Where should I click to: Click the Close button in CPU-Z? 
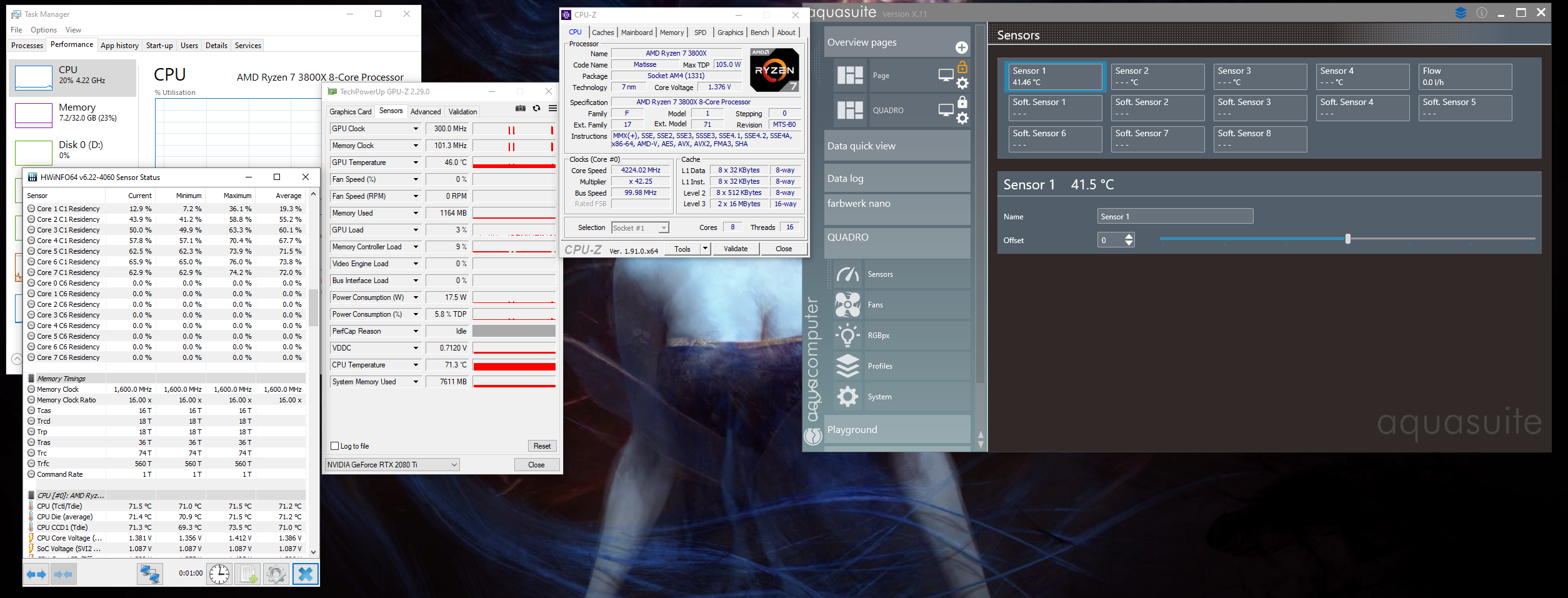click(784, 249)
